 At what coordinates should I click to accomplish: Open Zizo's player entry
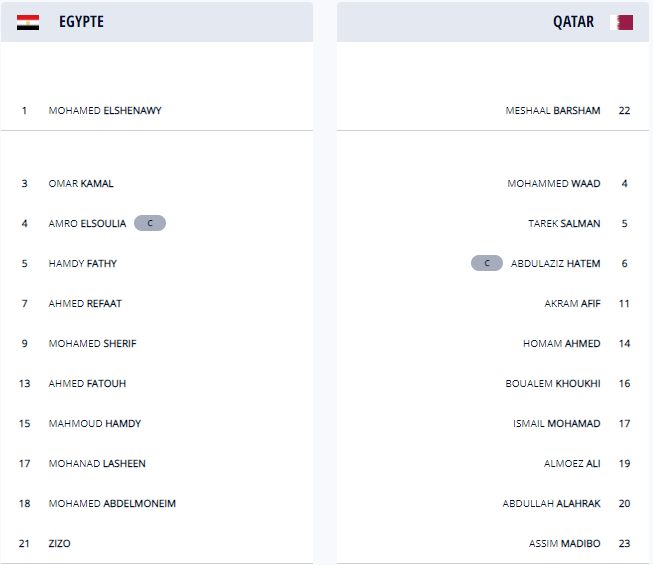point(60,543)
